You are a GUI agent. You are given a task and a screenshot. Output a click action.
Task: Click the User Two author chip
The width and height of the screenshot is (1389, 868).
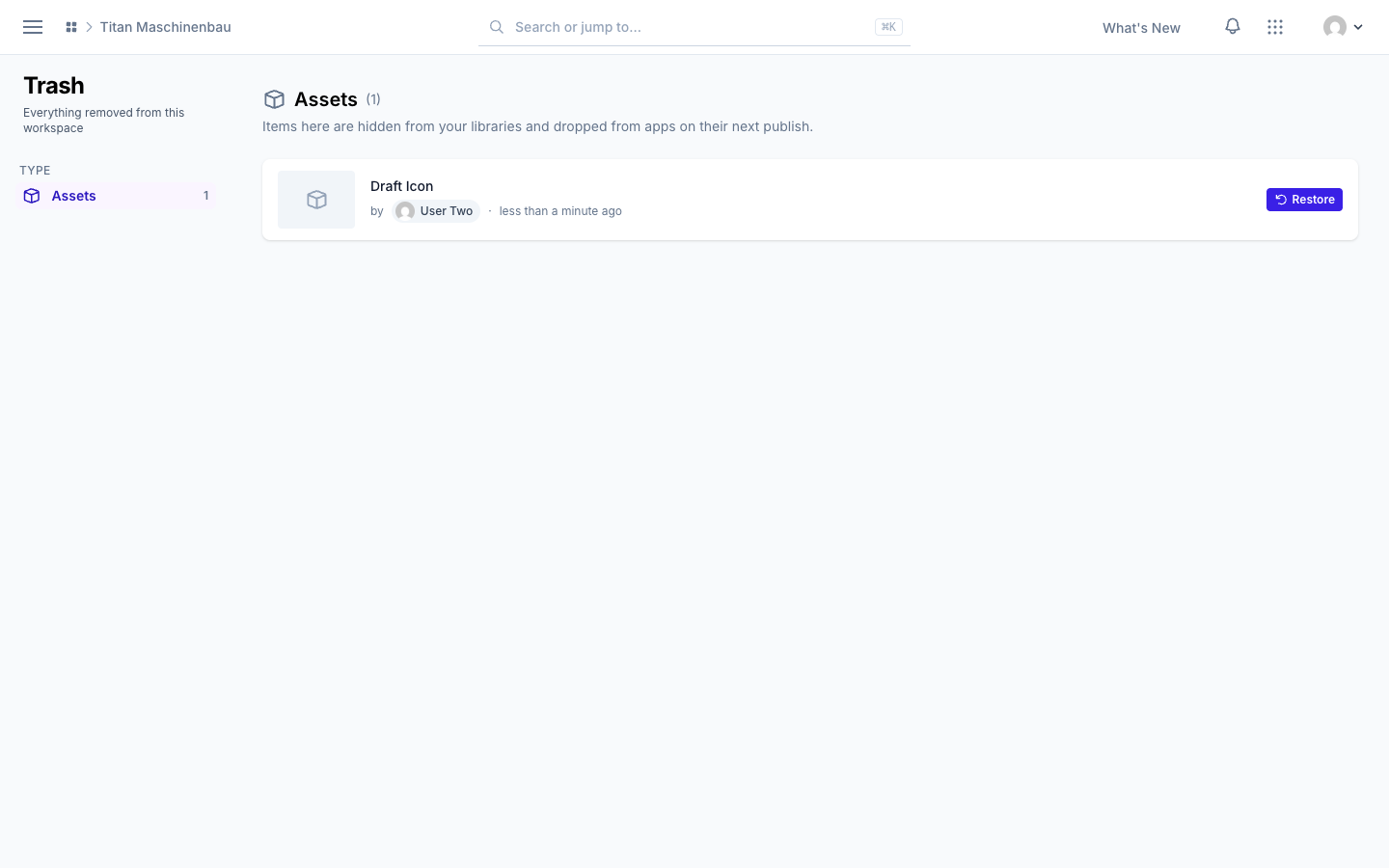coord(437,211)
